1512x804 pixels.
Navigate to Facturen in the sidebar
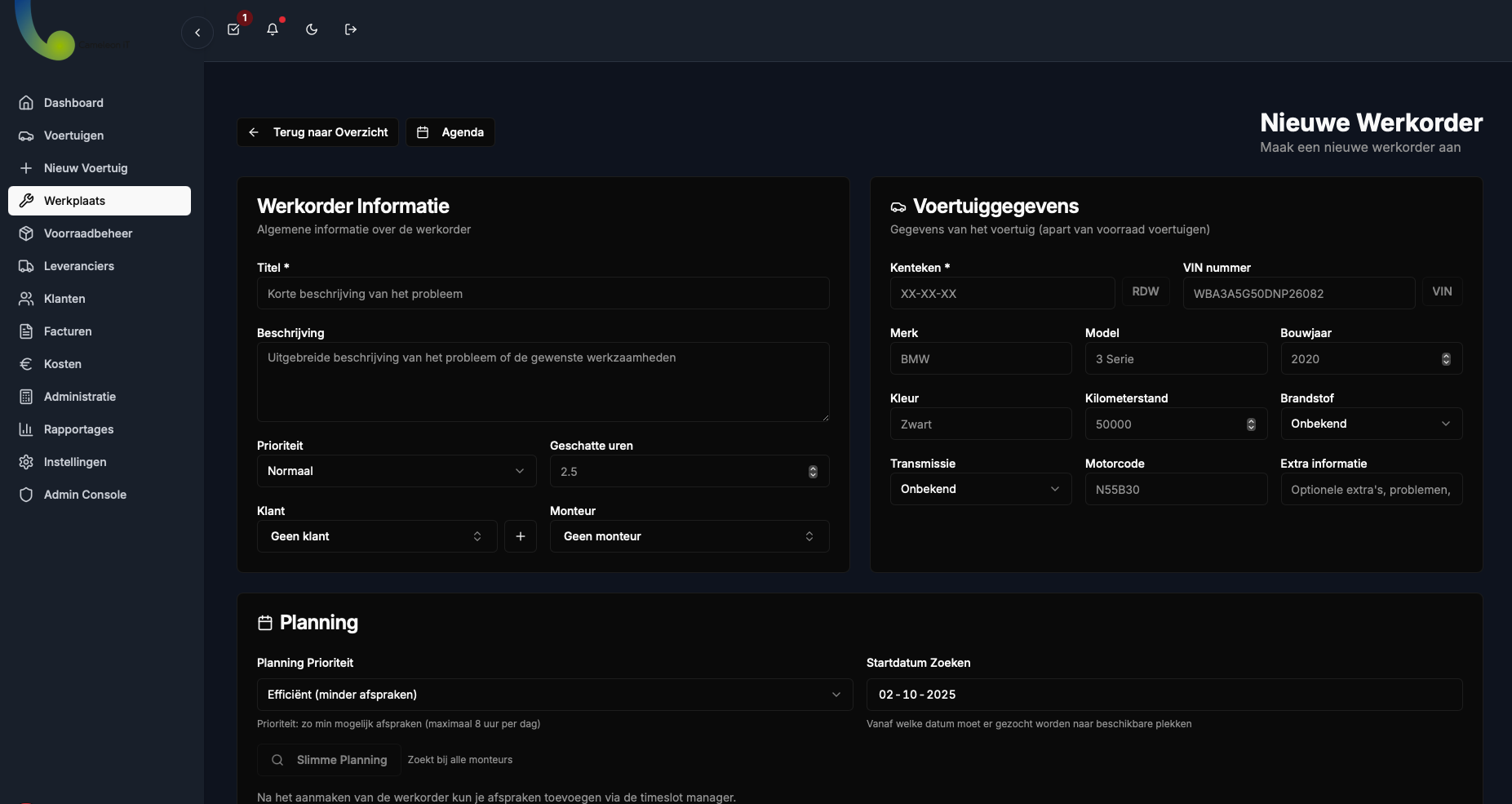tap(68, 331)
